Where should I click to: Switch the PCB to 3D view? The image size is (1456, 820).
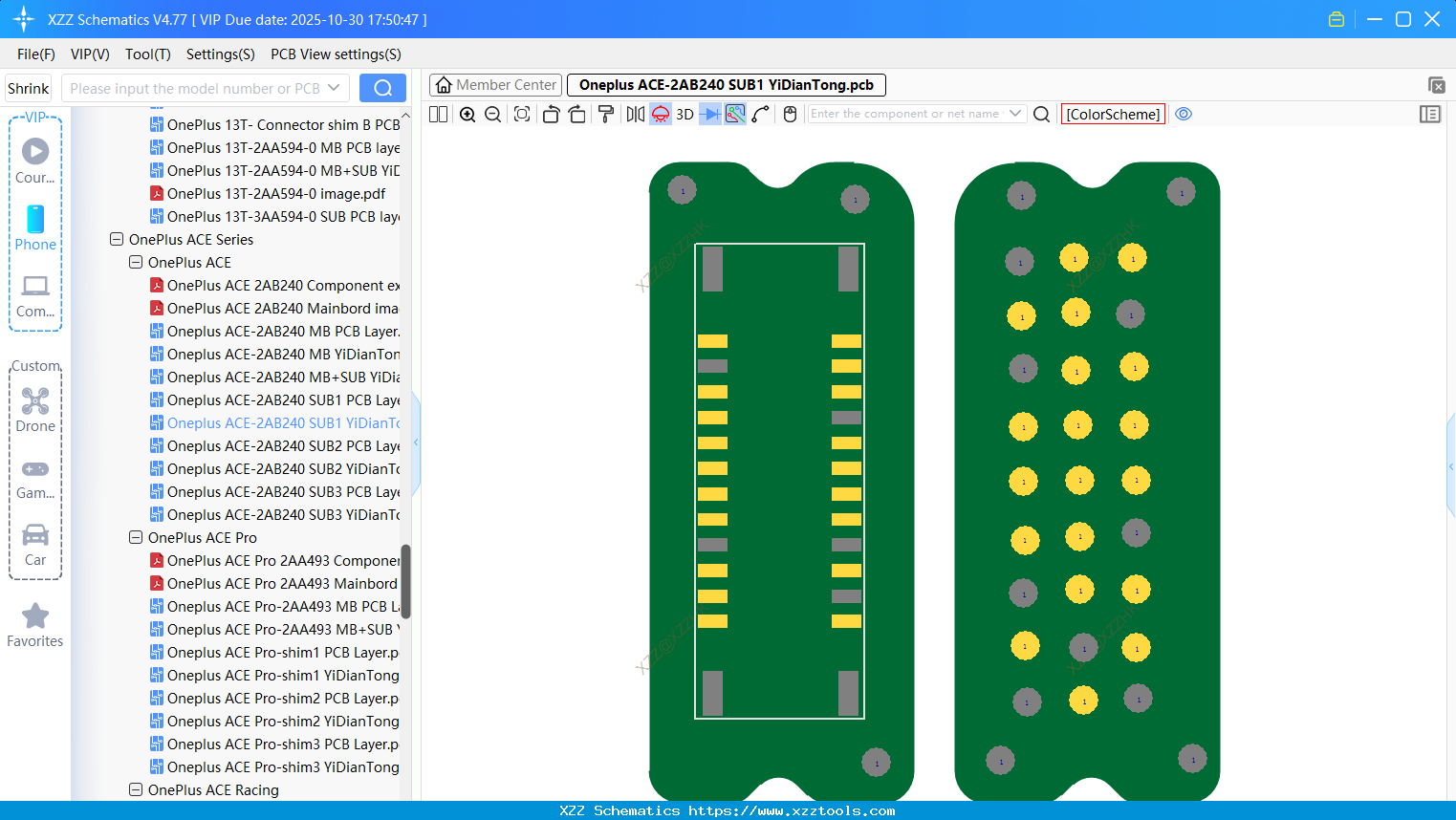(x=683, y=114)
